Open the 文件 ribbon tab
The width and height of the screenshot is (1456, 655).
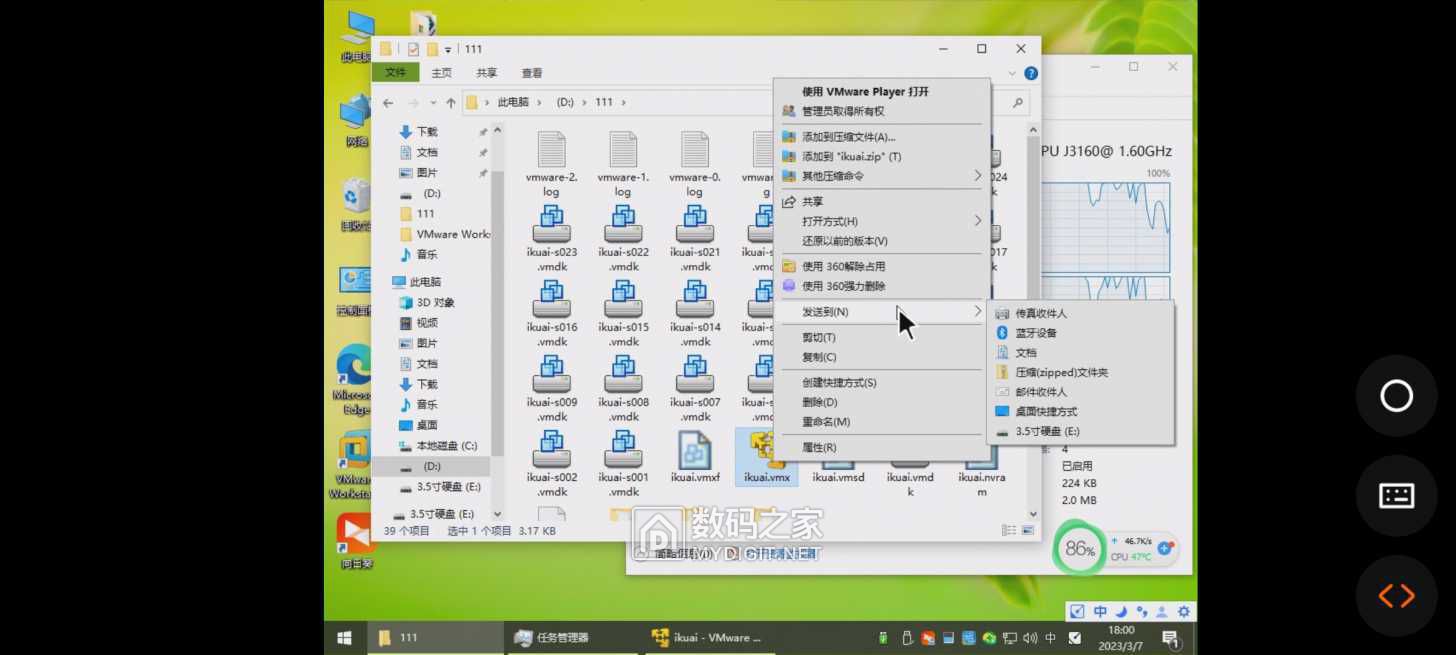[x=396, y=72]
